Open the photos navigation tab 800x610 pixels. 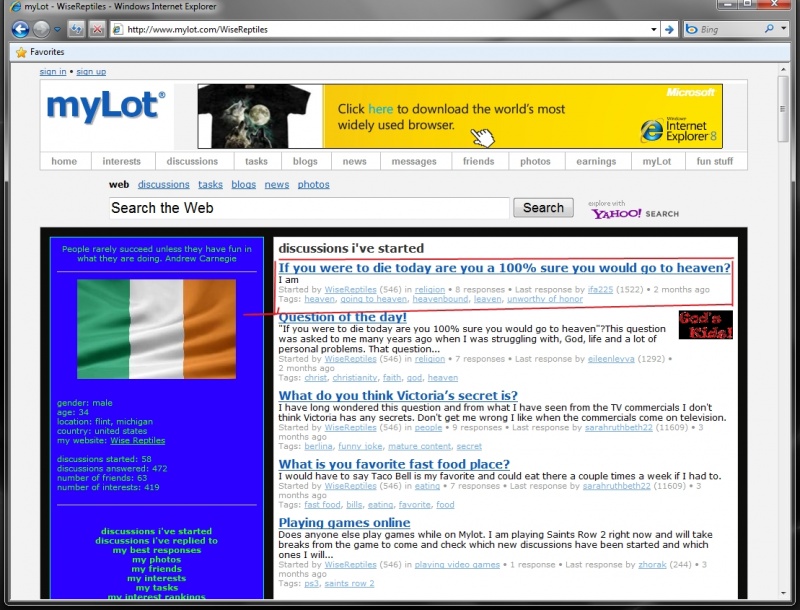(535, 161)
